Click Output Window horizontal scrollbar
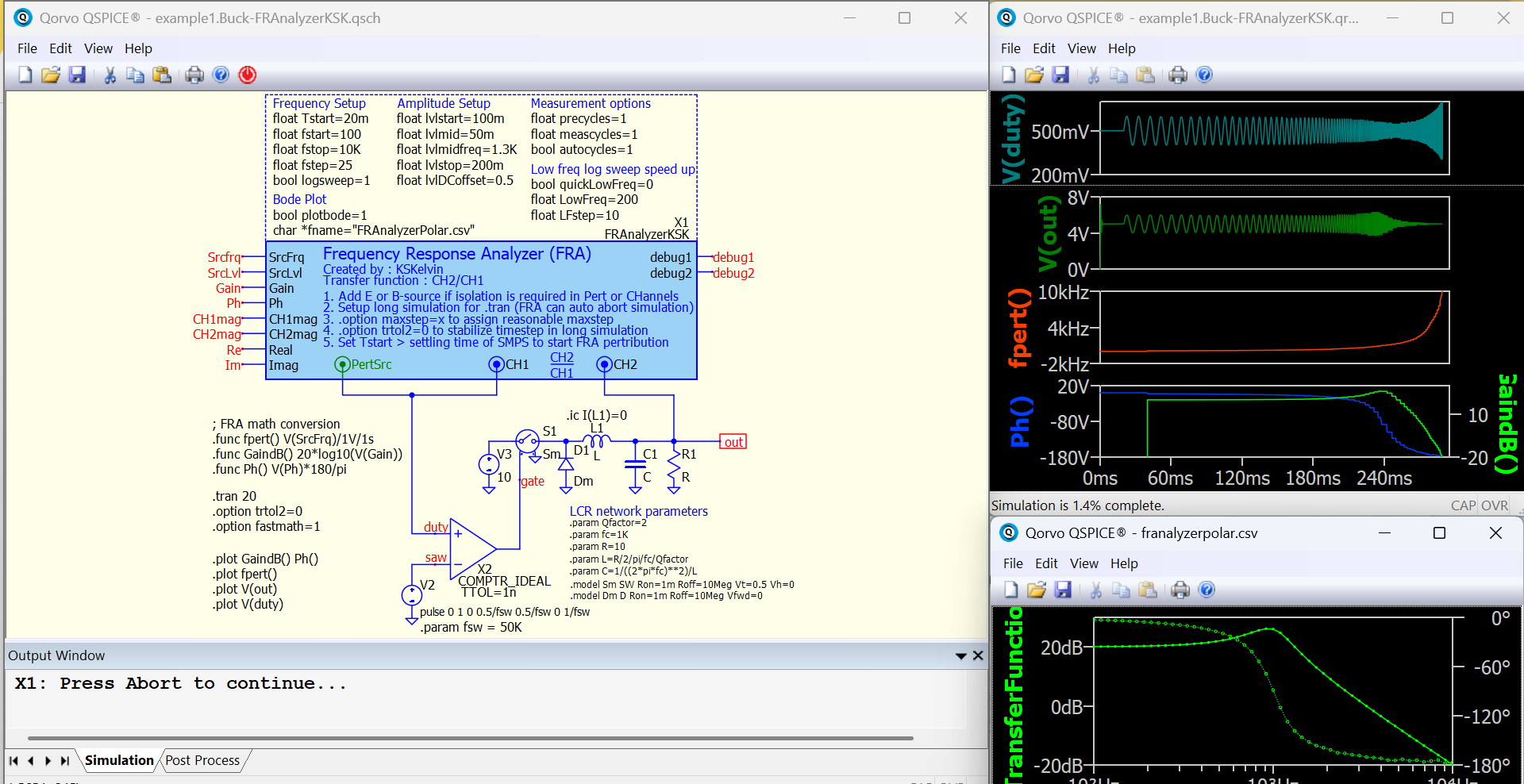The width and height of the screenshot is (1524, 784). [470, 738]
